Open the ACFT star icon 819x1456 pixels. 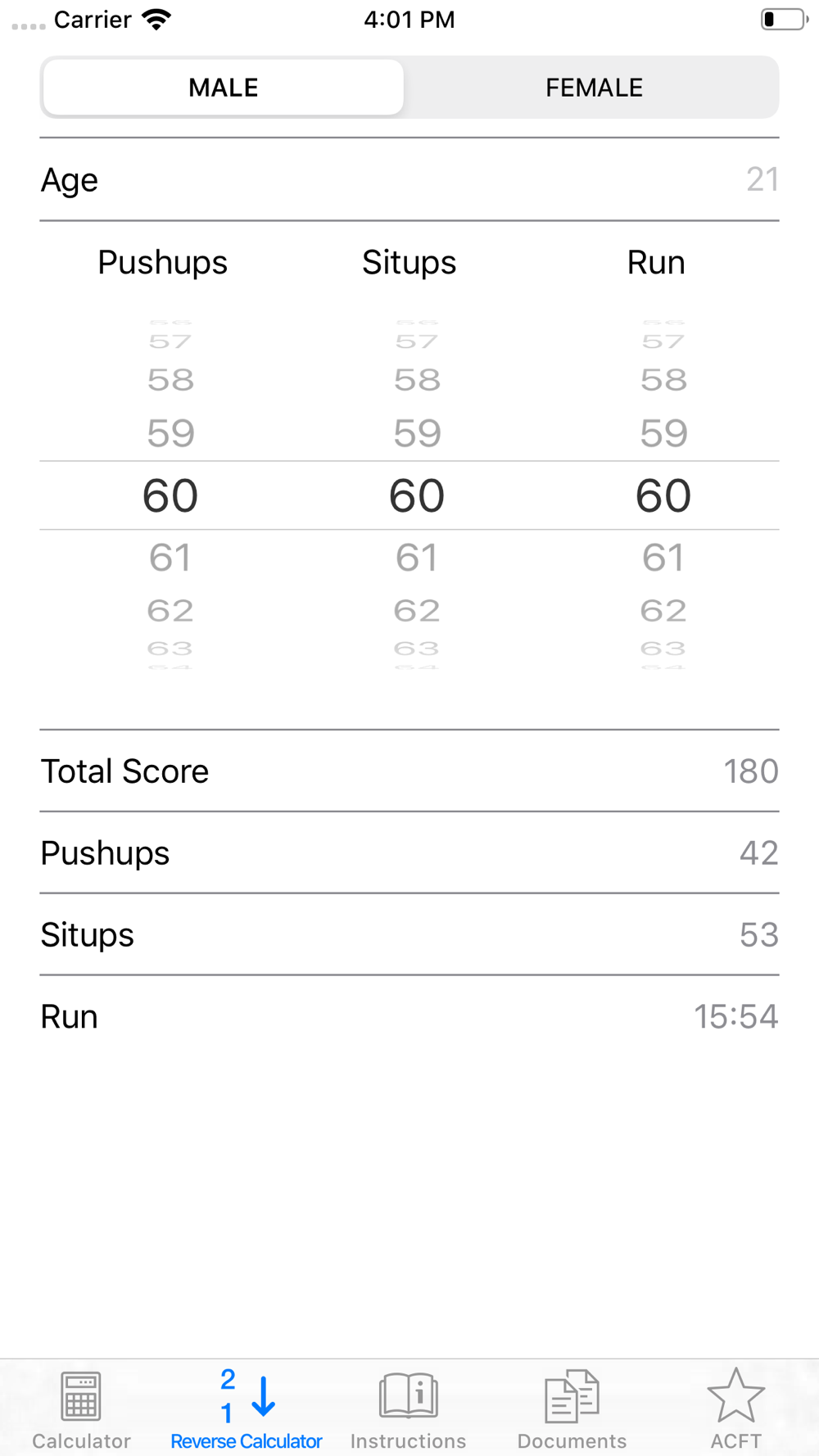coord(735,1395)
